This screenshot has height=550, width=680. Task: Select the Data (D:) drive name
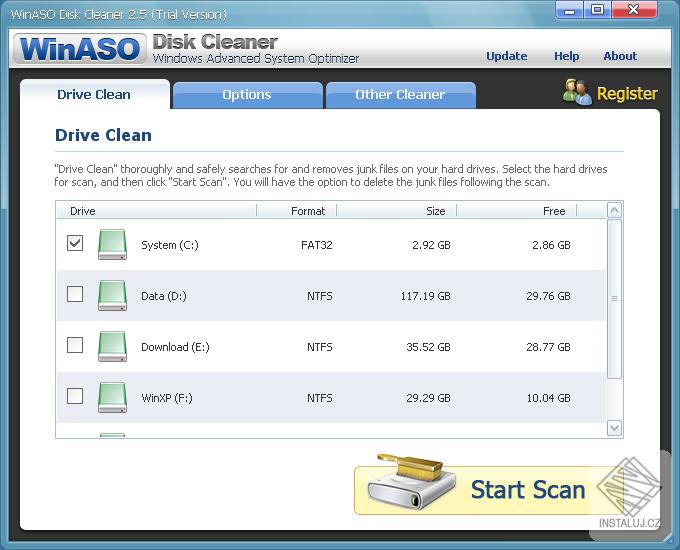163,296
